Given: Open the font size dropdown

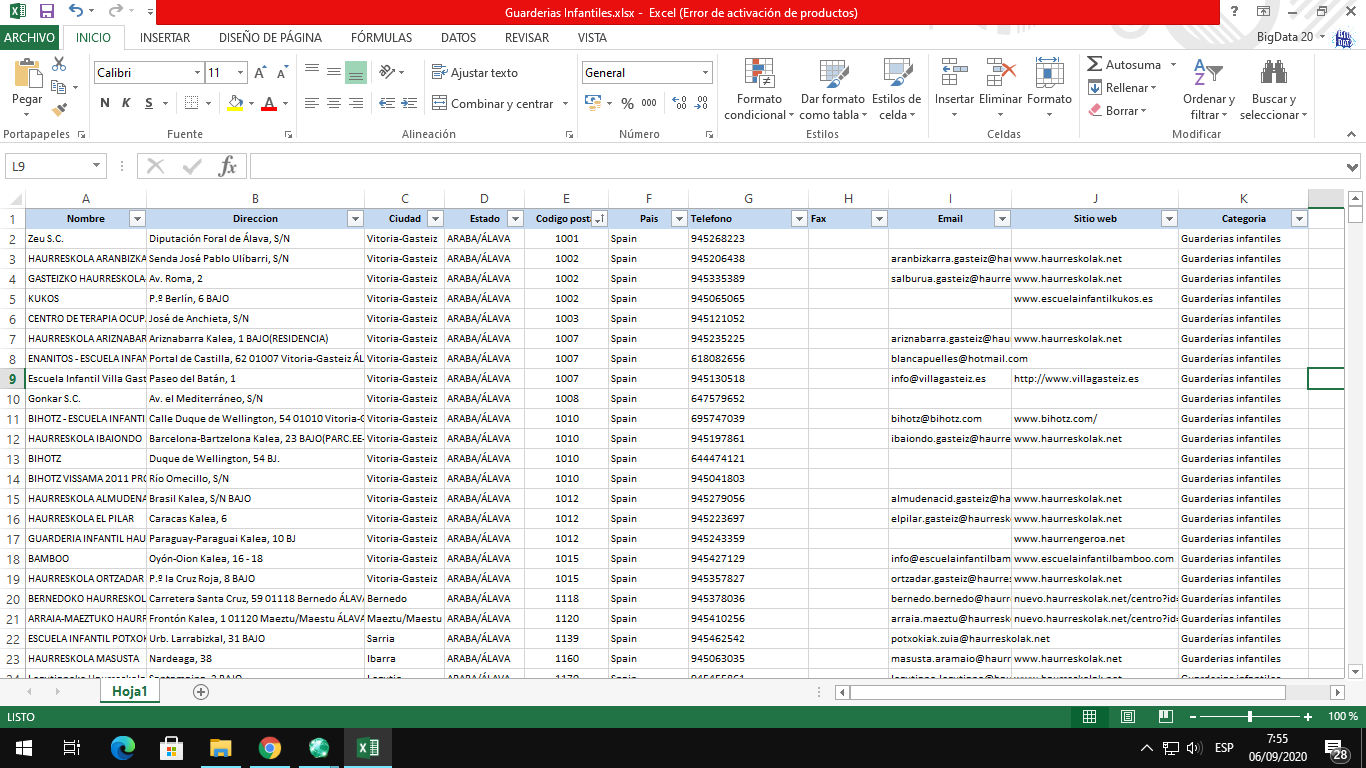Looking at the screenshot, I should [240, 73].
